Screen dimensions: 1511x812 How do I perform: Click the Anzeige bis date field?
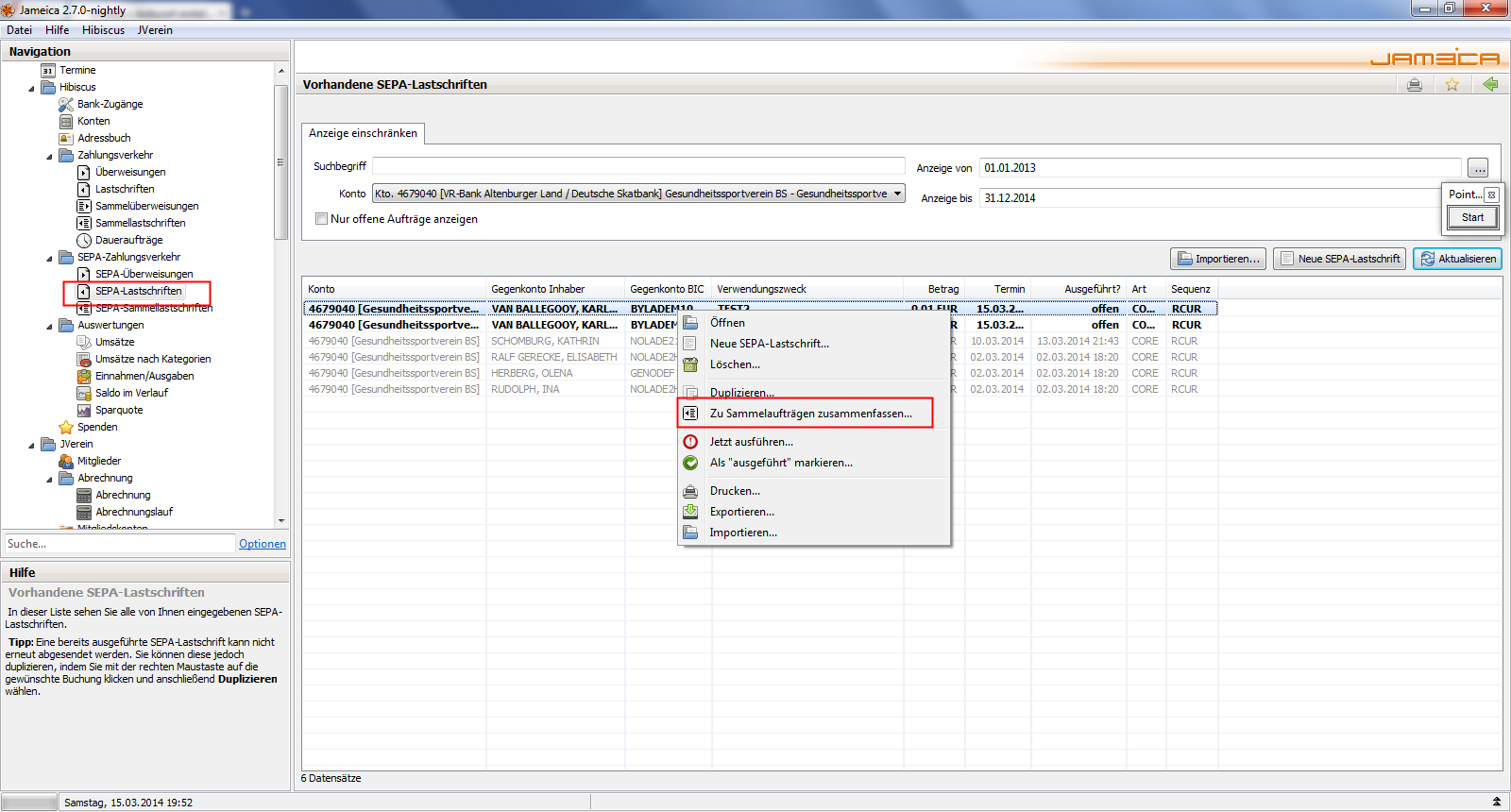[1209, 198]
